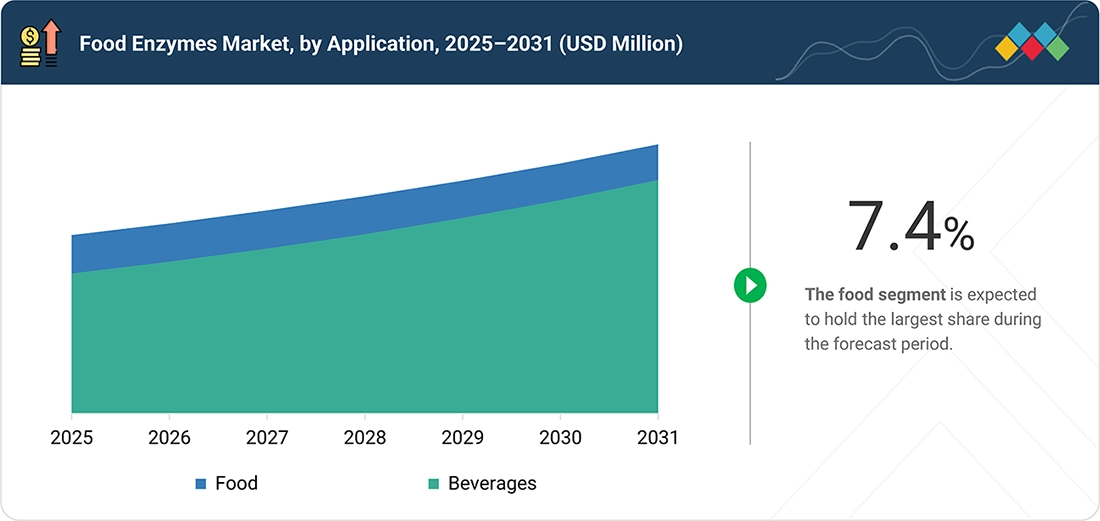Select the 2029 axis label
The height and width of the screenshot is (521, 1100).
click(x=462, y=438)
